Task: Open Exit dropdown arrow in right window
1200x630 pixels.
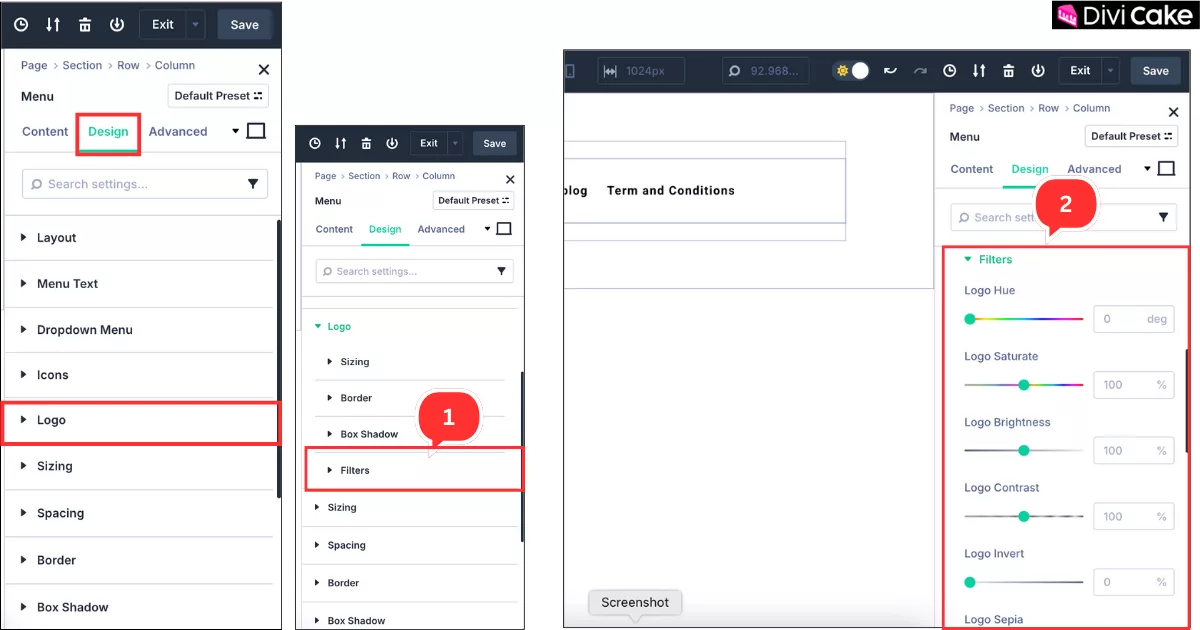Action: 1110,71
